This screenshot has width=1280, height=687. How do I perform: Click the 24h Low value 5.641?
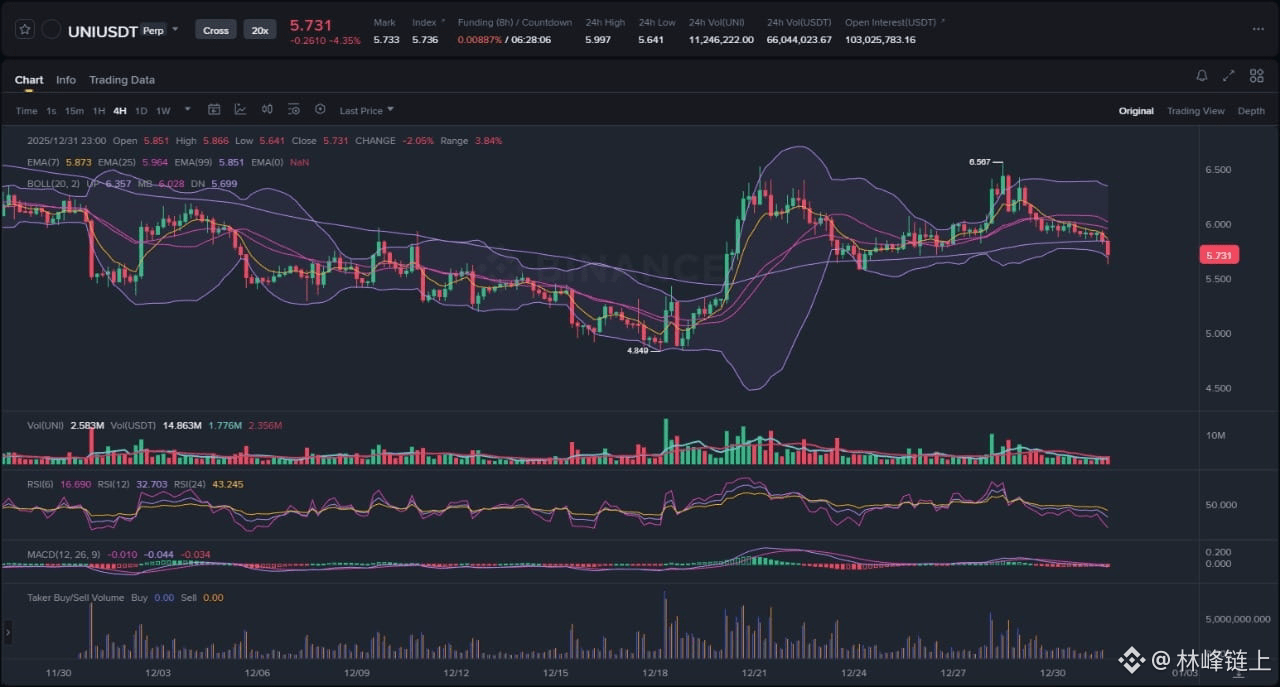[x=651, y=40]
